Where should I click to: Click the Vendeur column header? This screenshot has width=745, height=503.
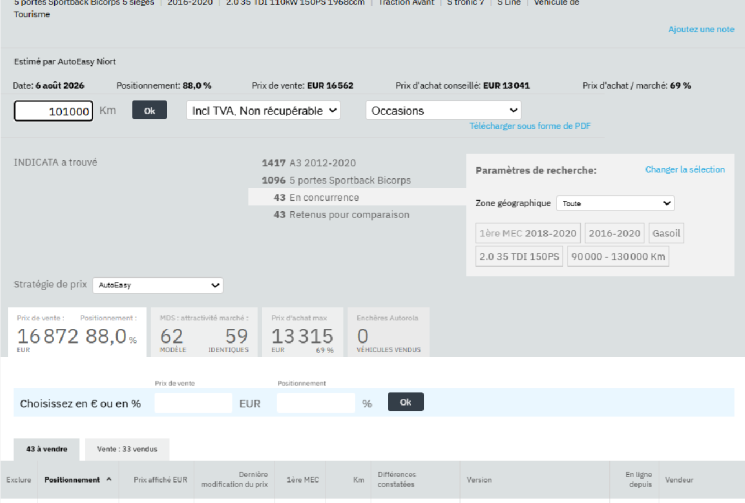tap(679, 480)
